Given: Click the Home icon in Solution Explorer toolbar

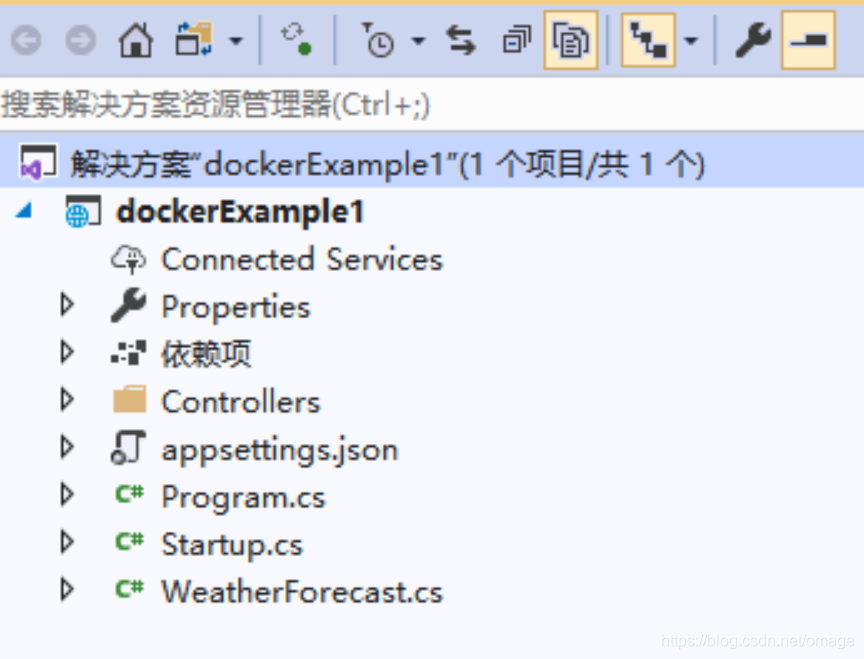Looking at the screenshot, I should (x=135, y=40).
